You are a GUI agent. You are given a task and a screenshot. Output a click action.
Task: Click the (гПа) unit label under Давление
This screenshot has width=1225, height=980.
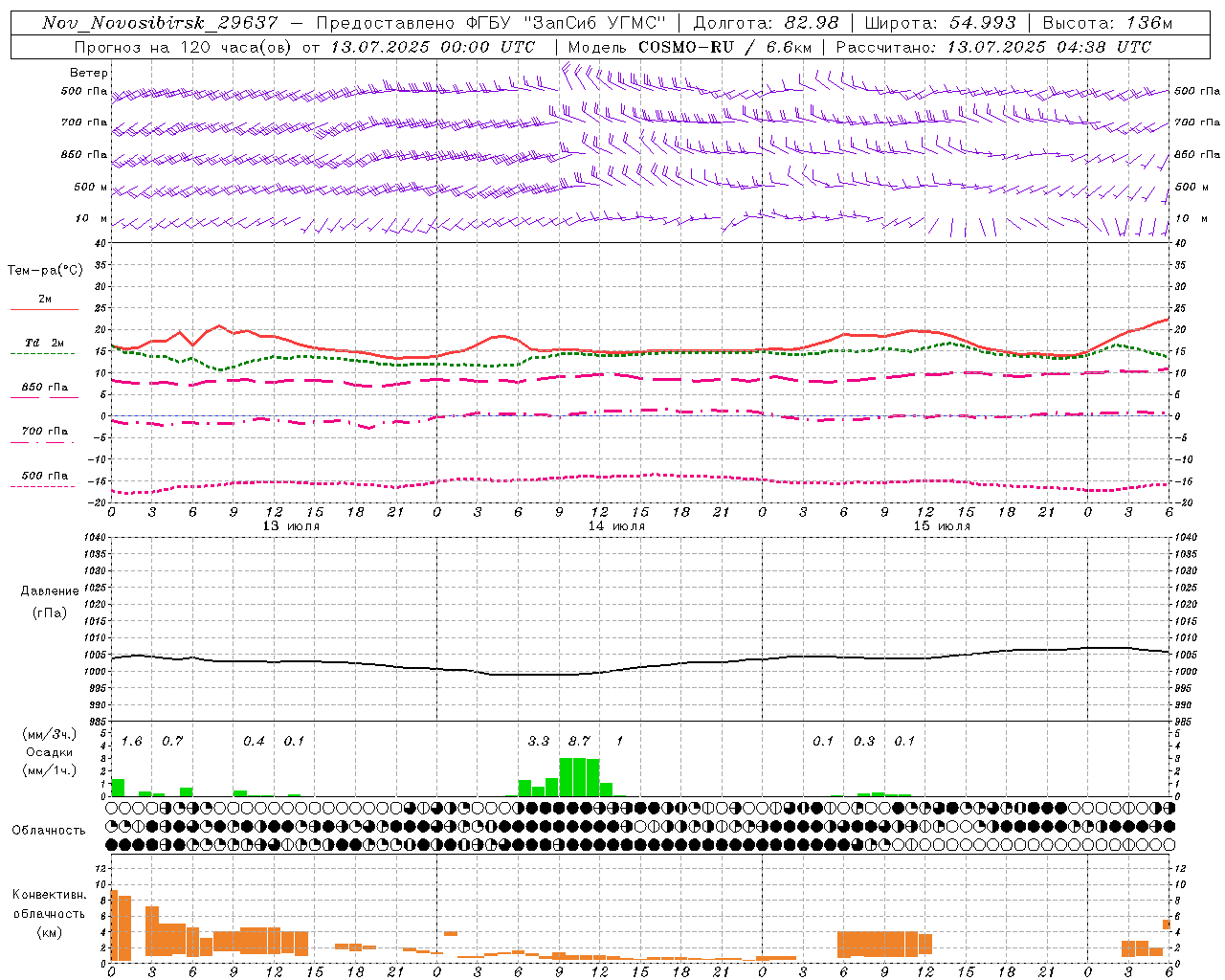50,612
